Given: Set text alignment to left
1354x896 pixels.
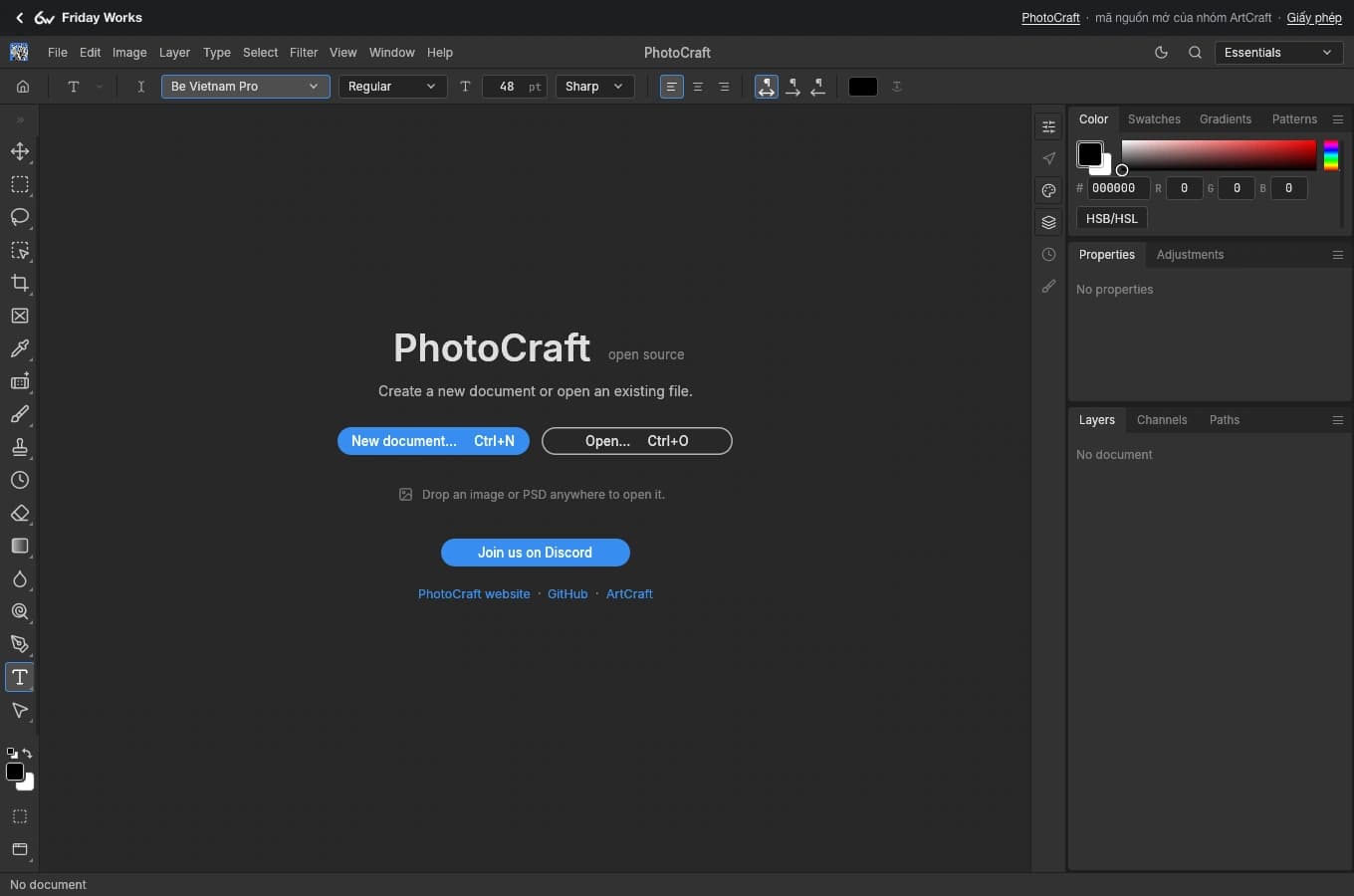Looking at the screenshot, I should (x=672, y=87).
